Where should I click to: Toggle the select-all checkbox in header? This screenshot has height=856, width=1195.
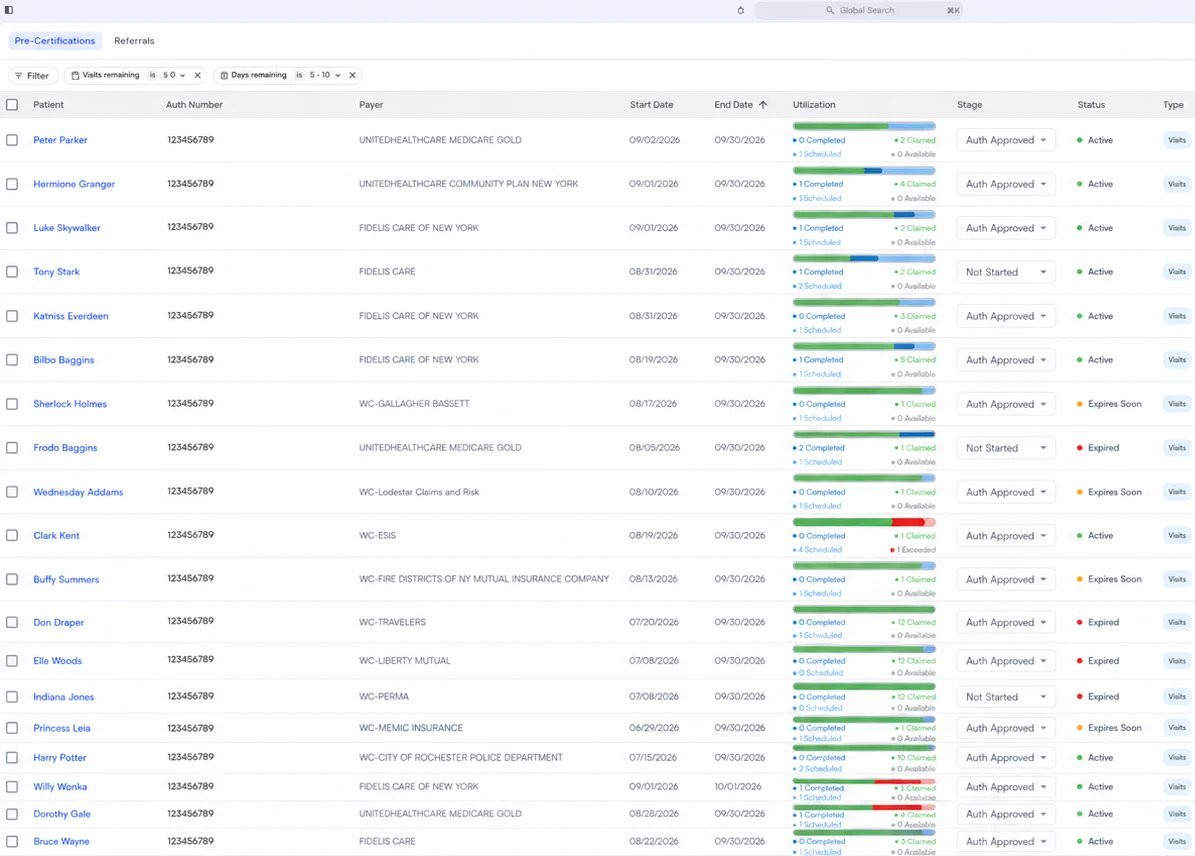tap(12, 105)
